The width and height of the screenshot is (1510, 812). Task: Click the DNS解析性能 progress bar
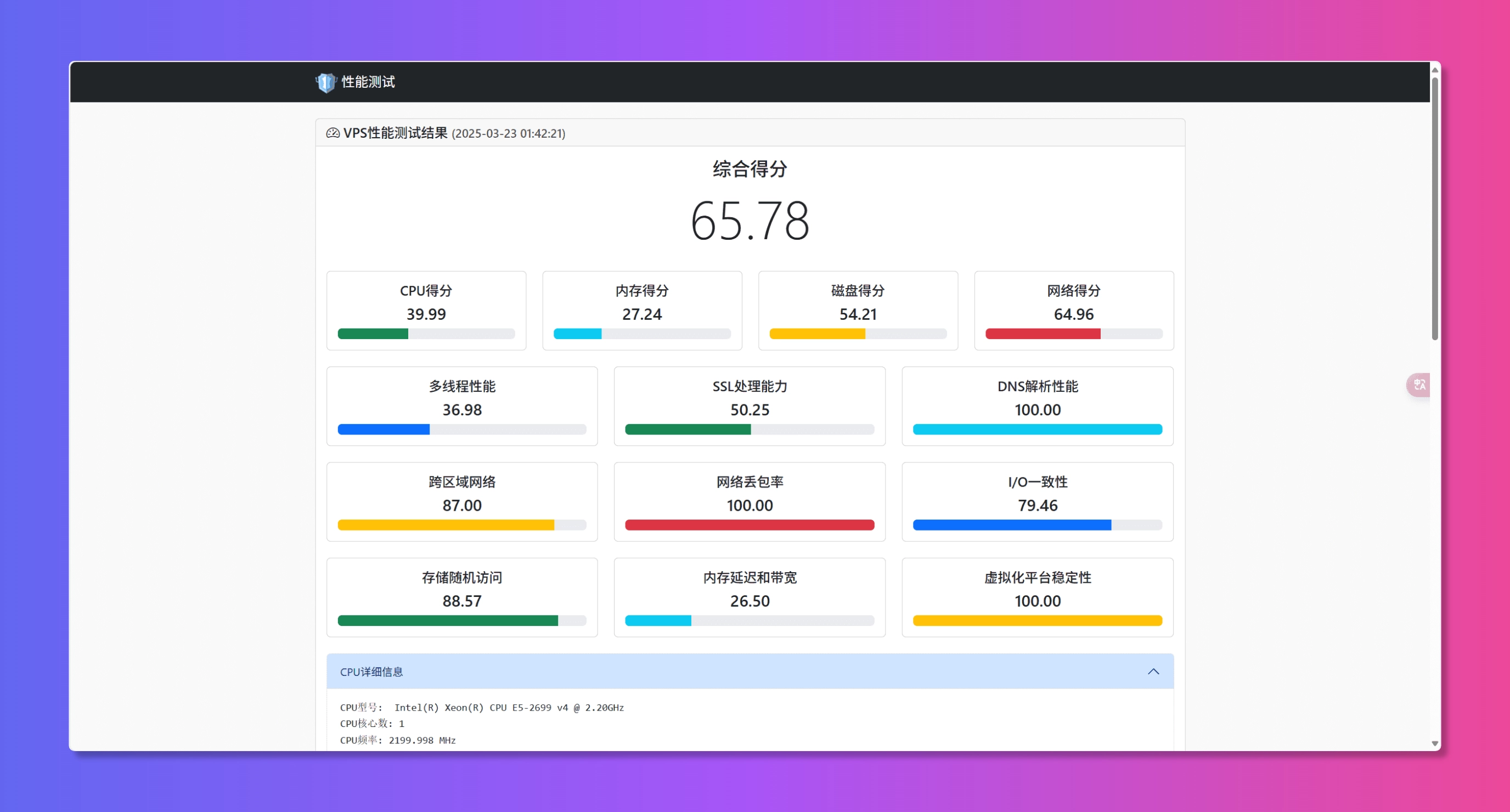tap(1037, 429)
